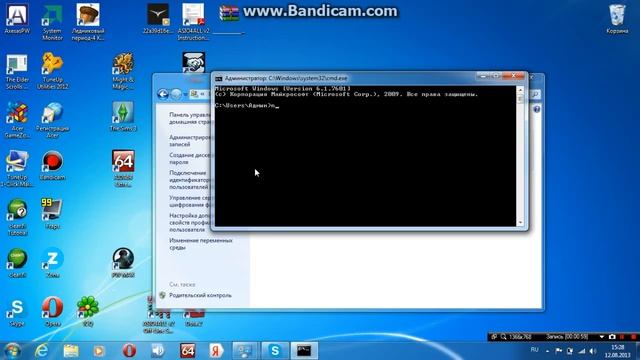Open the password reset disk creation link

pos(190,159)
